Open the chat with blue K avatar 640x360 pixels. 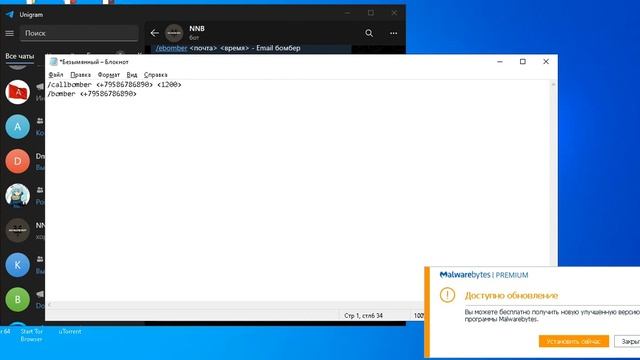click(x=18, y=265)
